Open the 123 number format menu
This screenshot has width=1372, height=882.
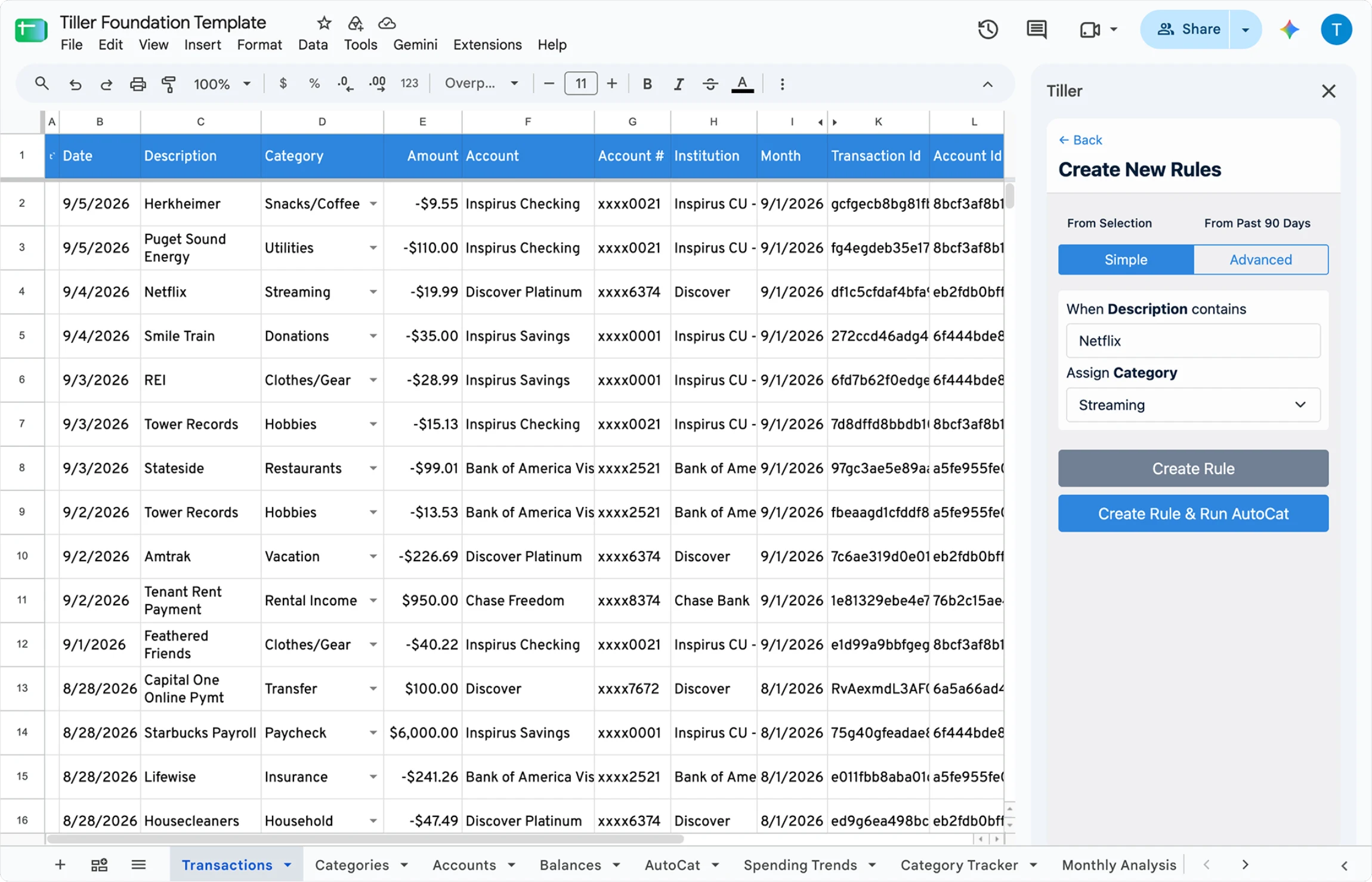409,83
